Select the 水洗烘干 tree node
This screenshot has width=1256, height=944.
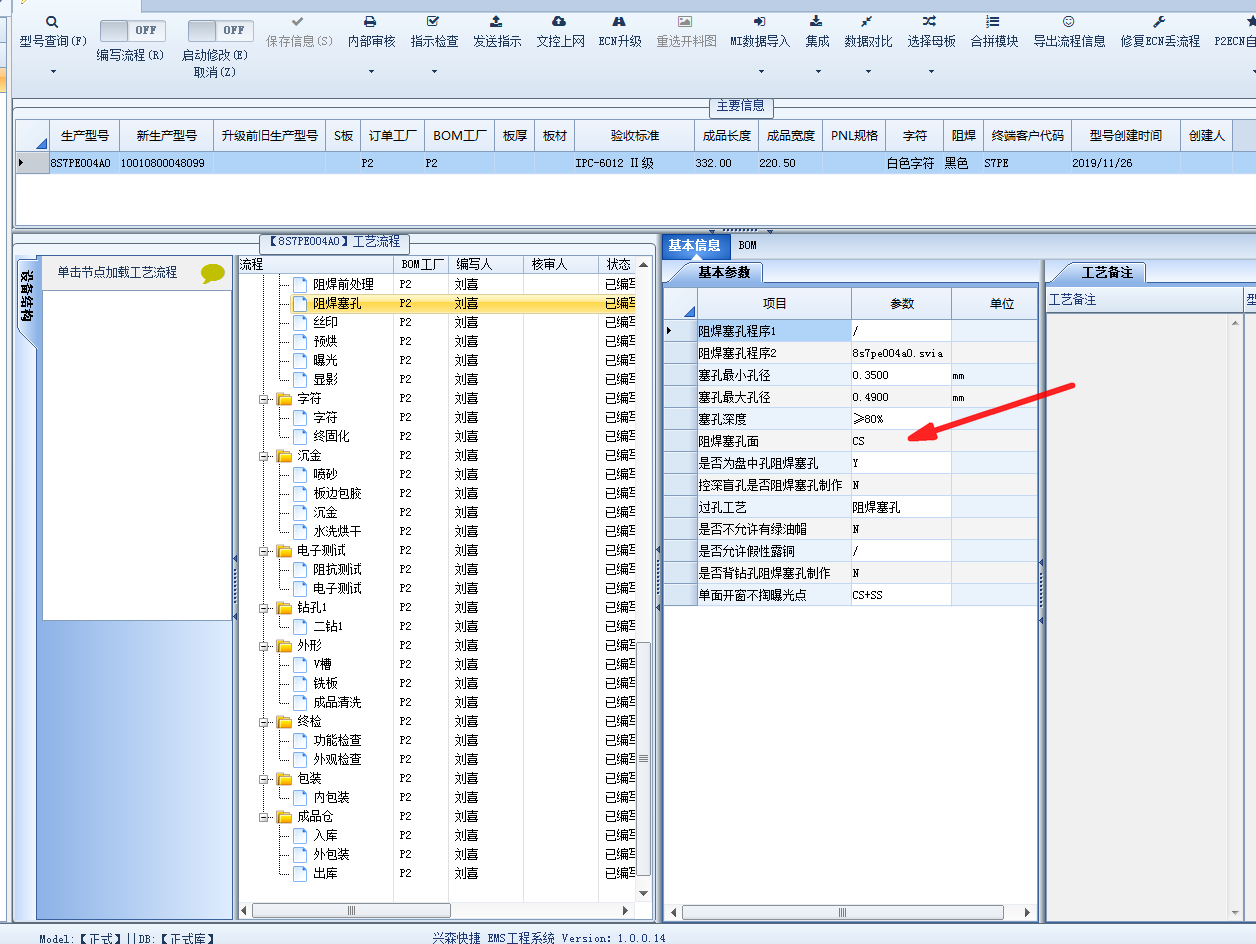click(x=337, y=532)
